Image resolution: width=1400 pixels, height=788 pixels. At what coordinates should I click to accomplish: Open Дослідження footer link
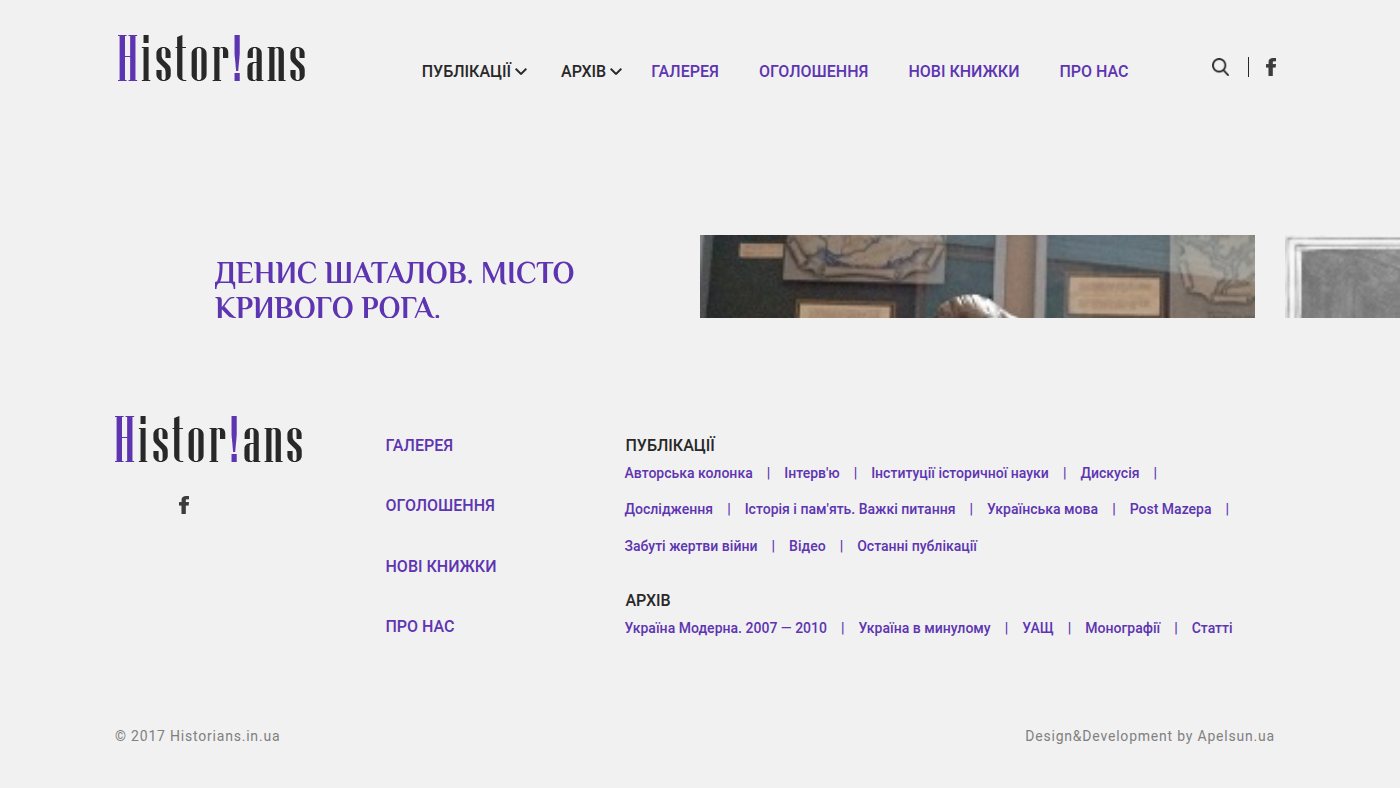(669, 509)
